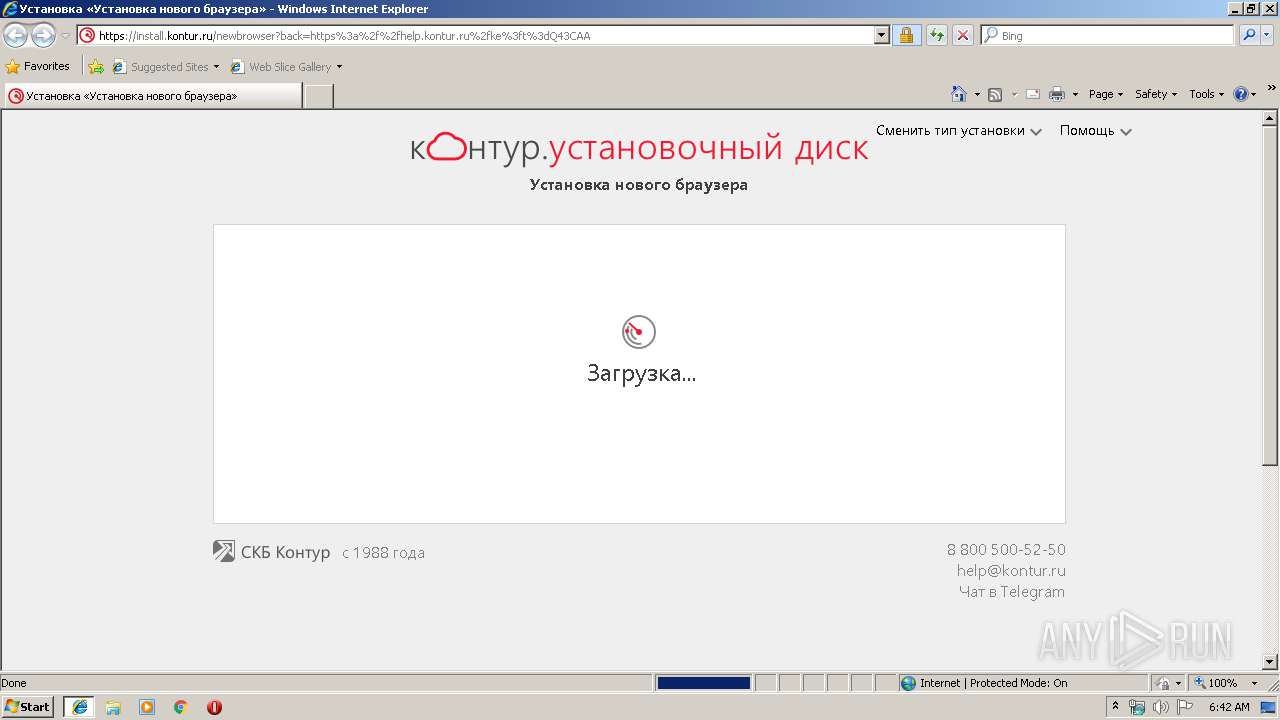Show more command bar items chevron

tap(1272, 89)
